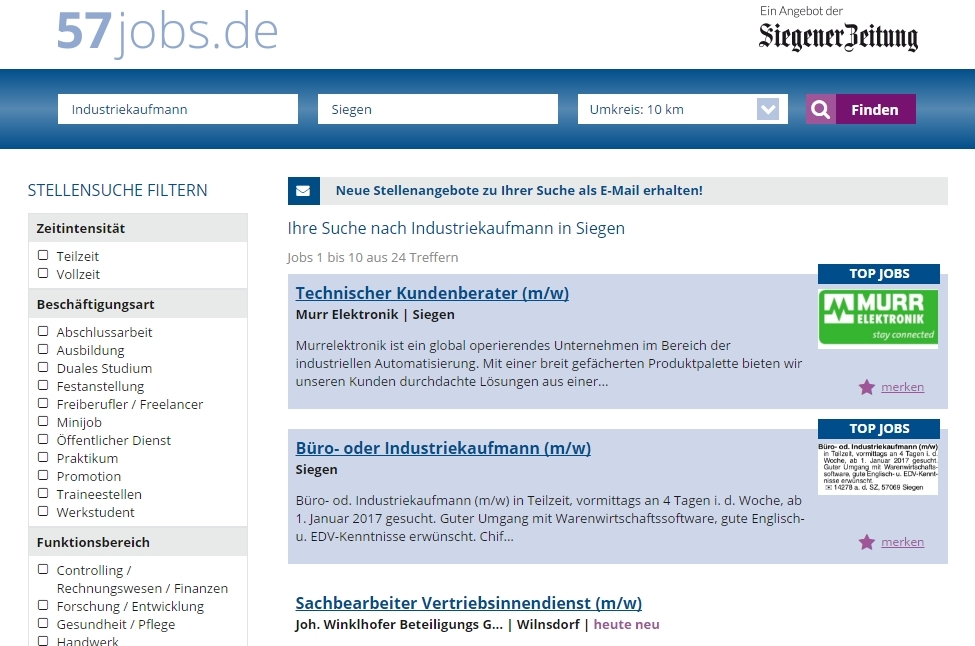This screenshot has height=646, width=975.
Task: Enable the Teilzeit filter
Action: click(x=43, y=255)
